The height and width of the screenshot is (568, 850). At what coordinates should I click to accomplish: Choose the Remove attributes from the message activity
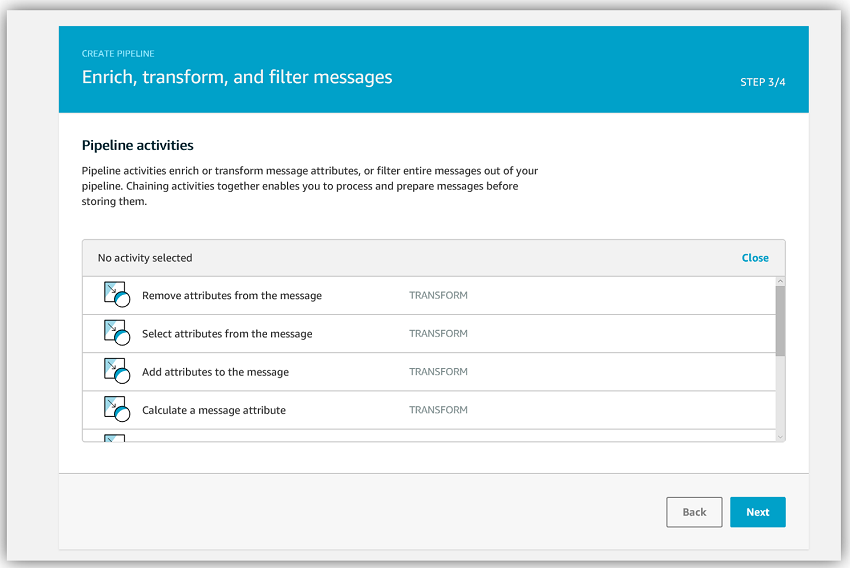(x=231, y=296)
